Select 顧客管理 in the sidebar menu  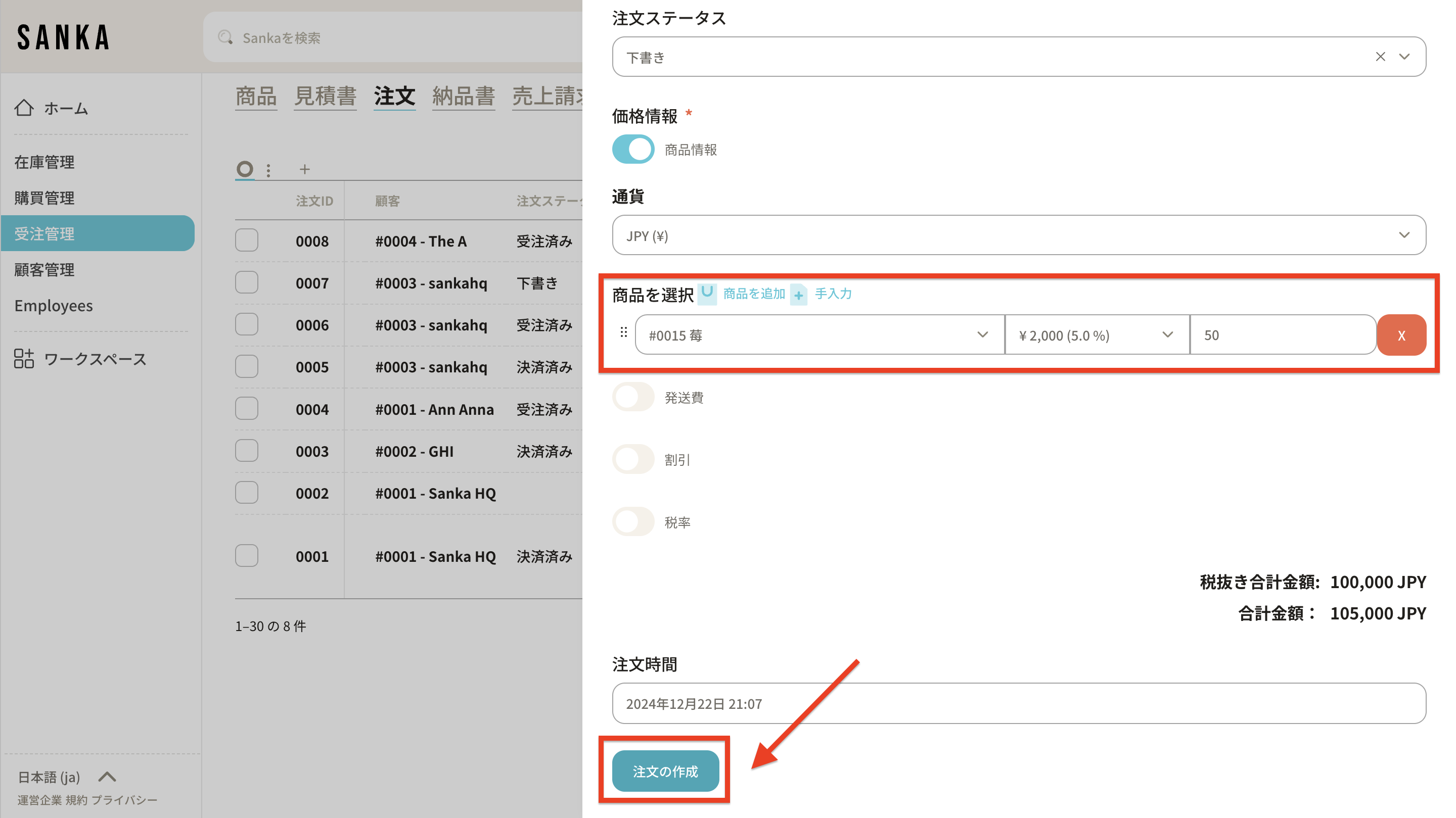click(44, 269)
